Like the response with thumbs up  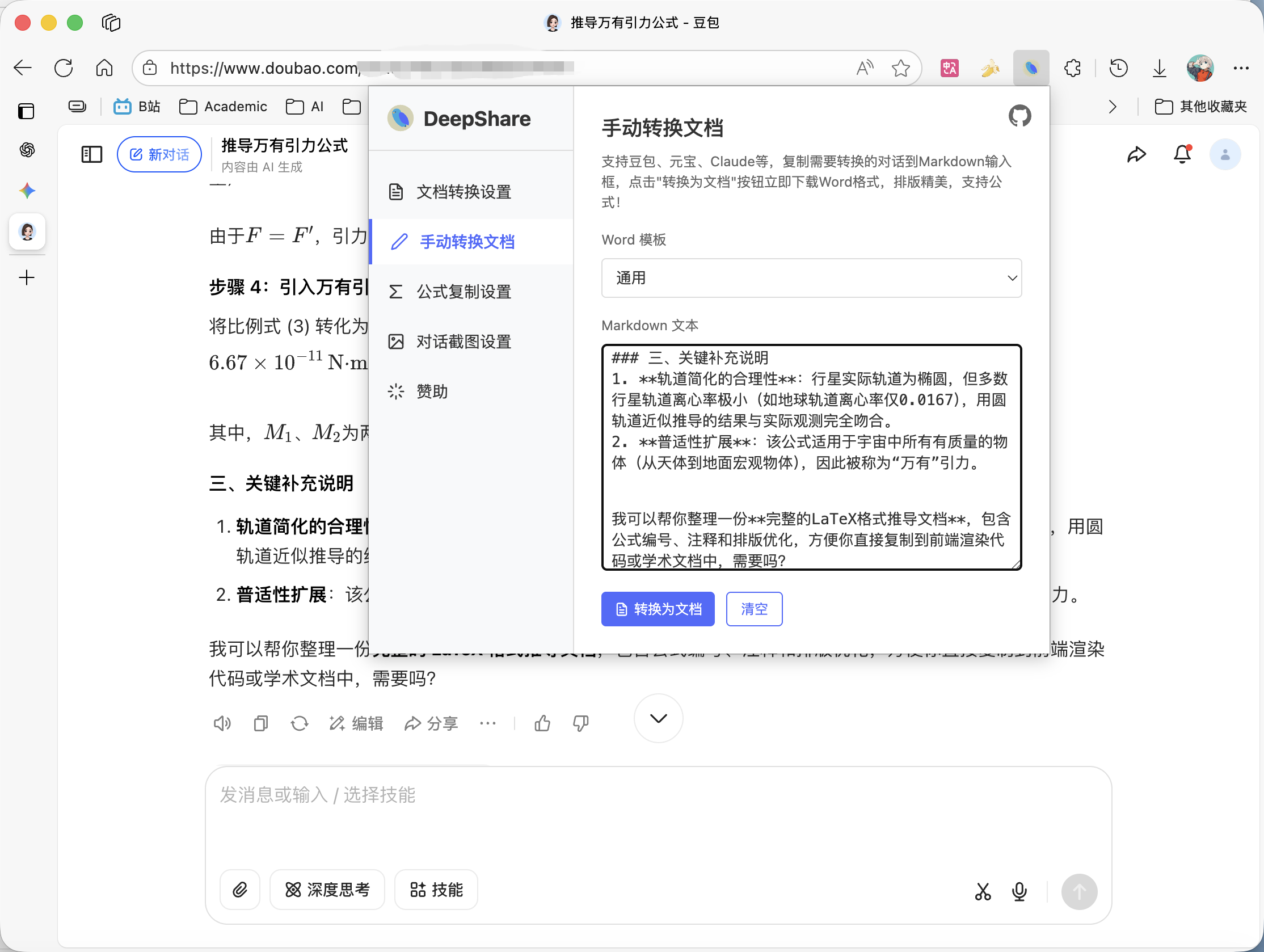542,723
